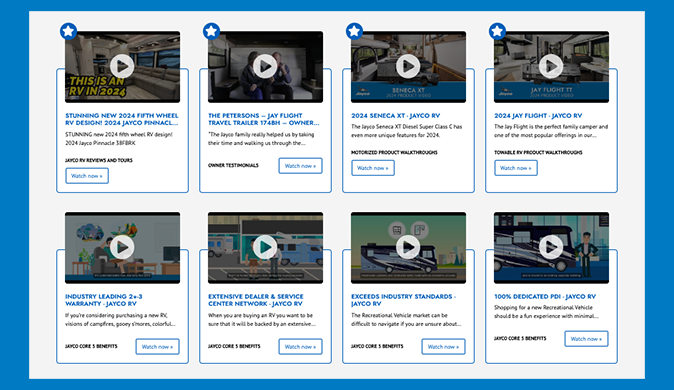Select the Jayco RV Reviews and Tours category label
Screen dimensions: 674x390
[x=99, y=160]
